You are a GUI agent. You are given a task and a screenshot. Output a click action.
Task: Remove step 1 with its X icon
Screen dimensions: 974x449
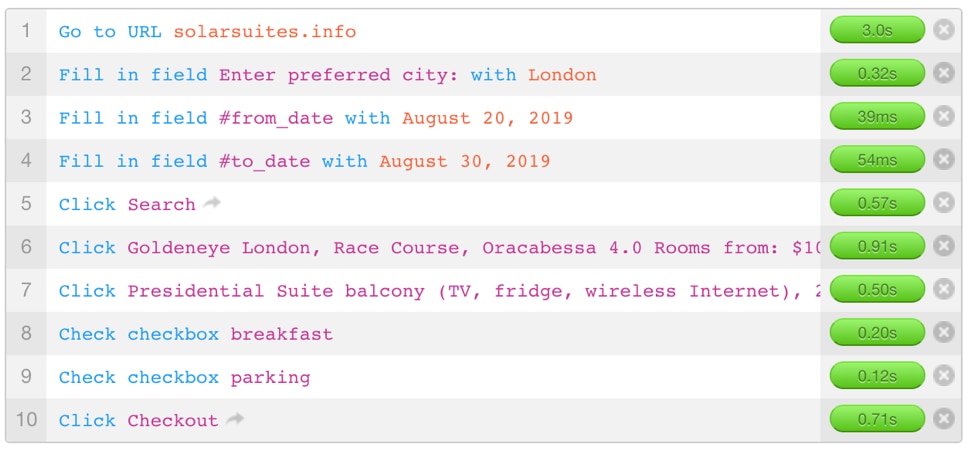coord(944,30)
